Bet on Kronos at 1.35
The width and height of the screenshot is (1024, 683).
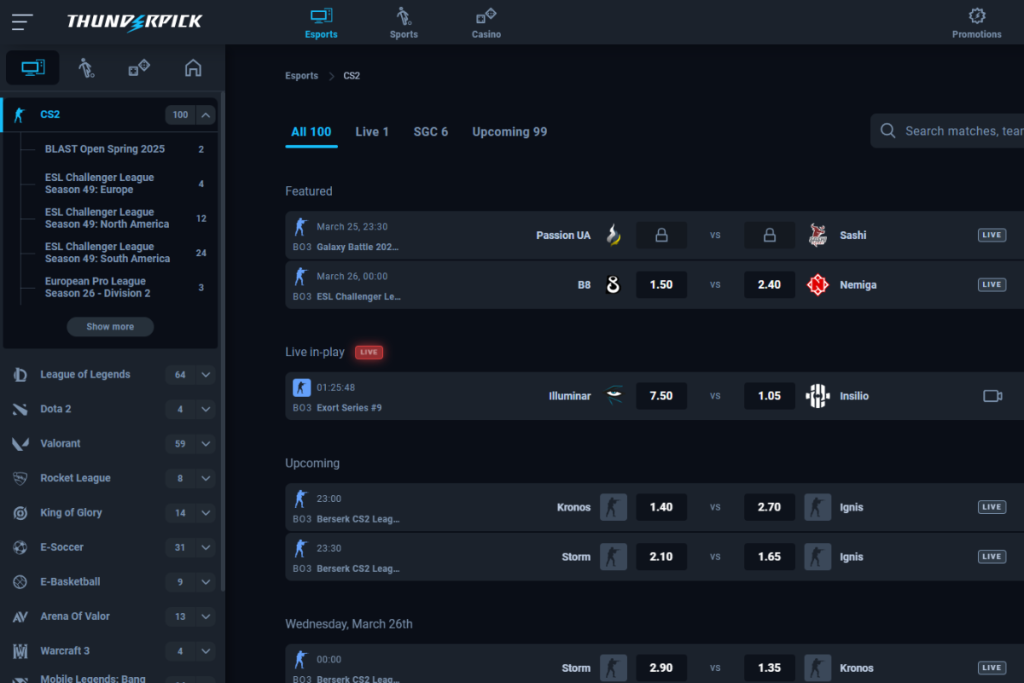pos(769,667)
